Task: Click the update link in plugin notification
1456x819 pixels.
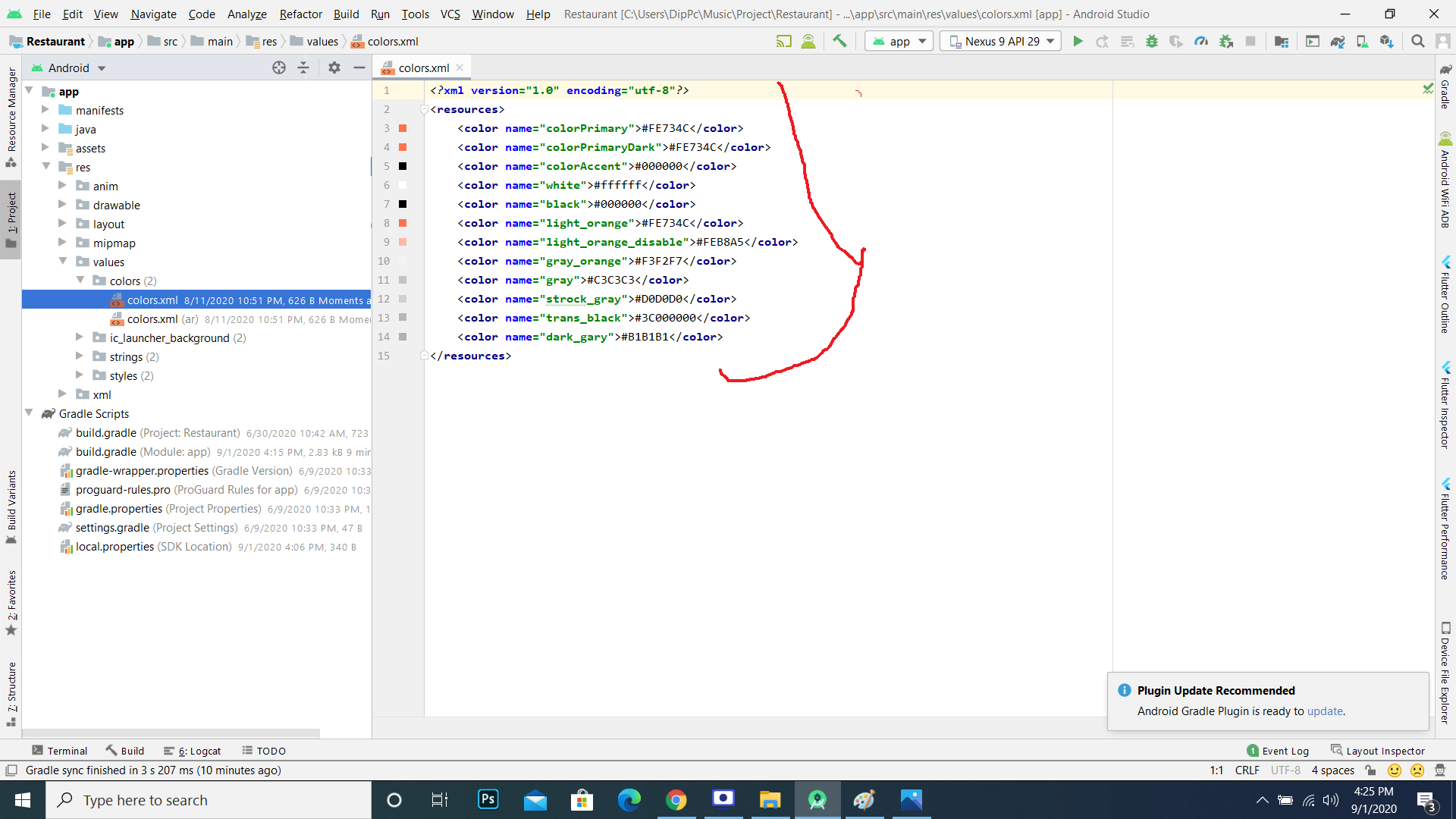Action: pos(1325,711)
